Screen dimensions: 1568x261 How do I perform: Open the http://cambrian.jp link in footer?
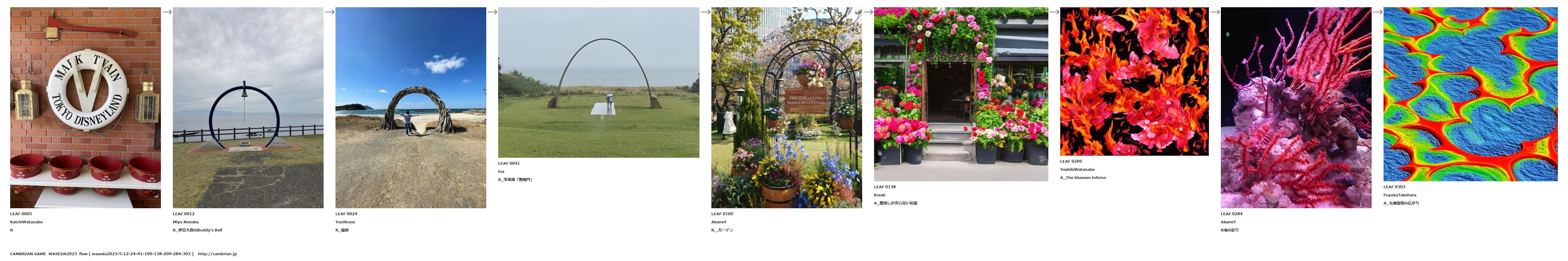[x=217, y=254]
